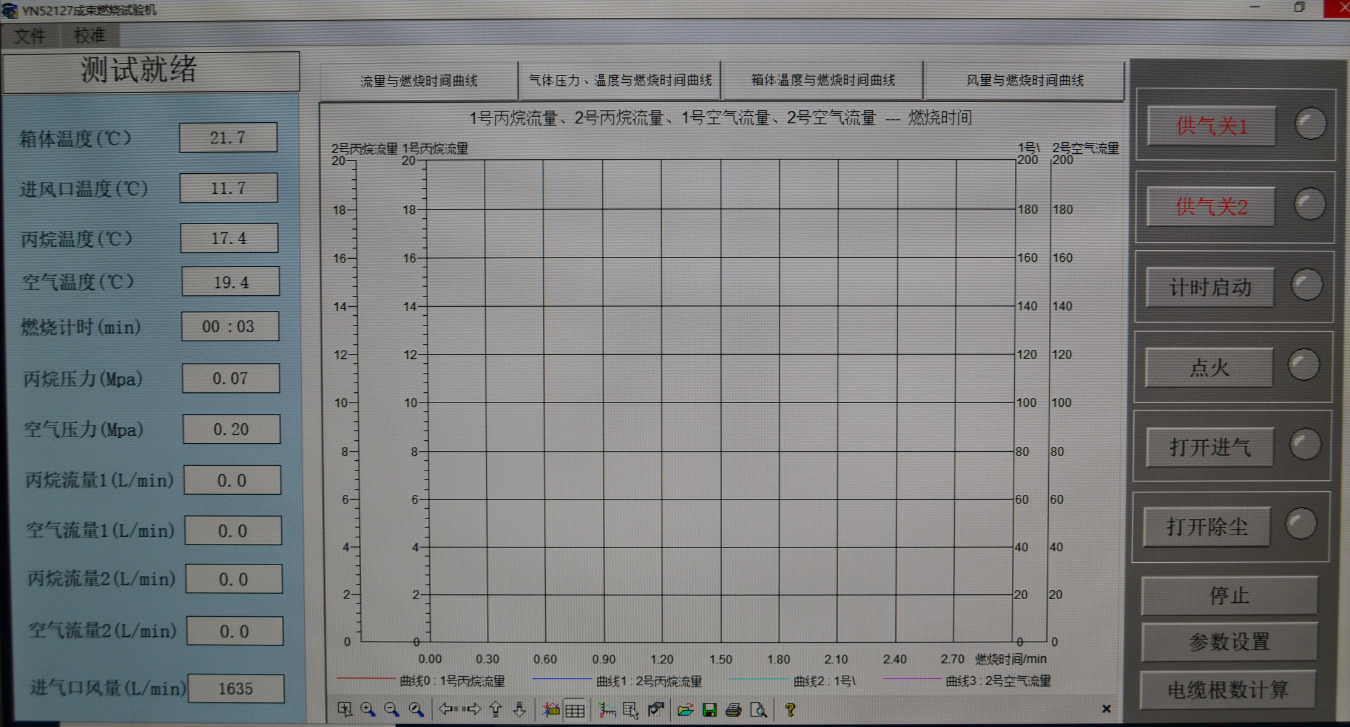Toggle the chart grid lines icon

(x=574, y=709)
